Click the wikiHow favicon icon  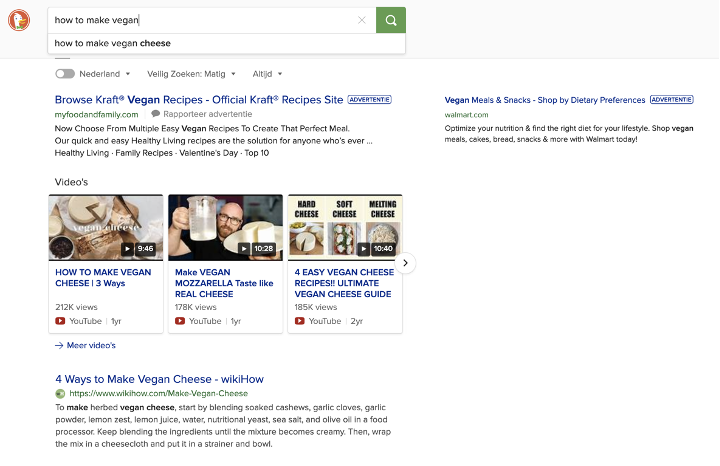pos(60,393)
